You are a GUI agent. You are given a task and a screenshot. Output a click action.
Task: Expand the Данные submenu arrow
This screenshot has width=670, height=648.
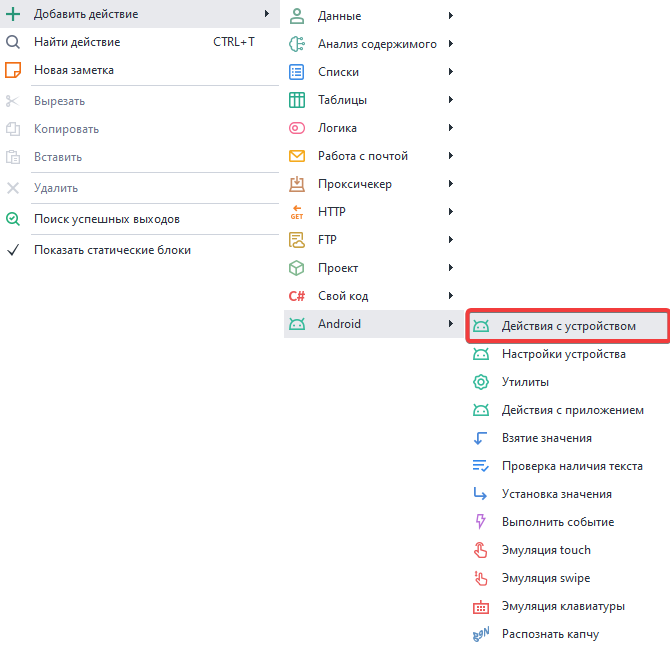click(451, 16)
